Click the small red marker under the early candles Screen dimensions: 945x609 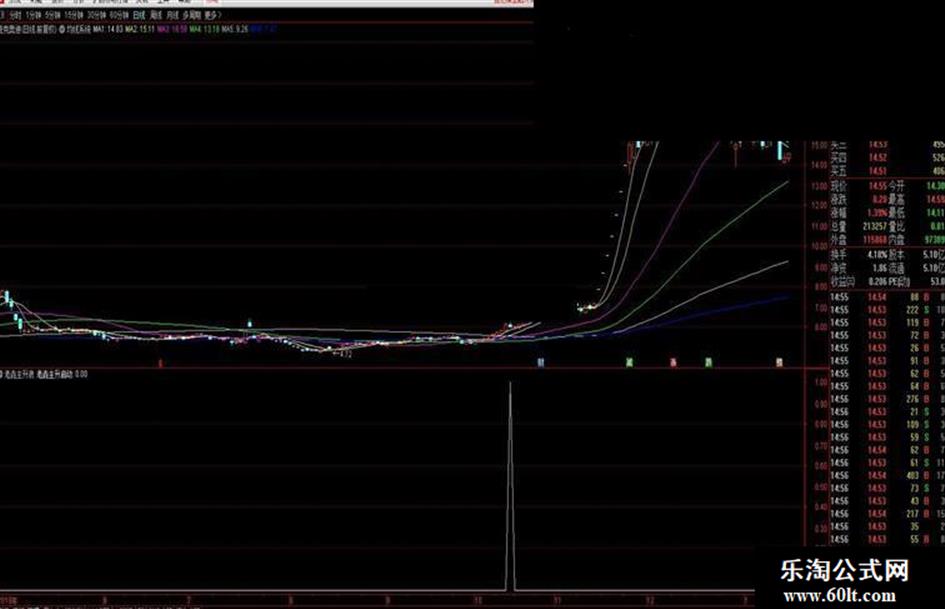point(160,363)
